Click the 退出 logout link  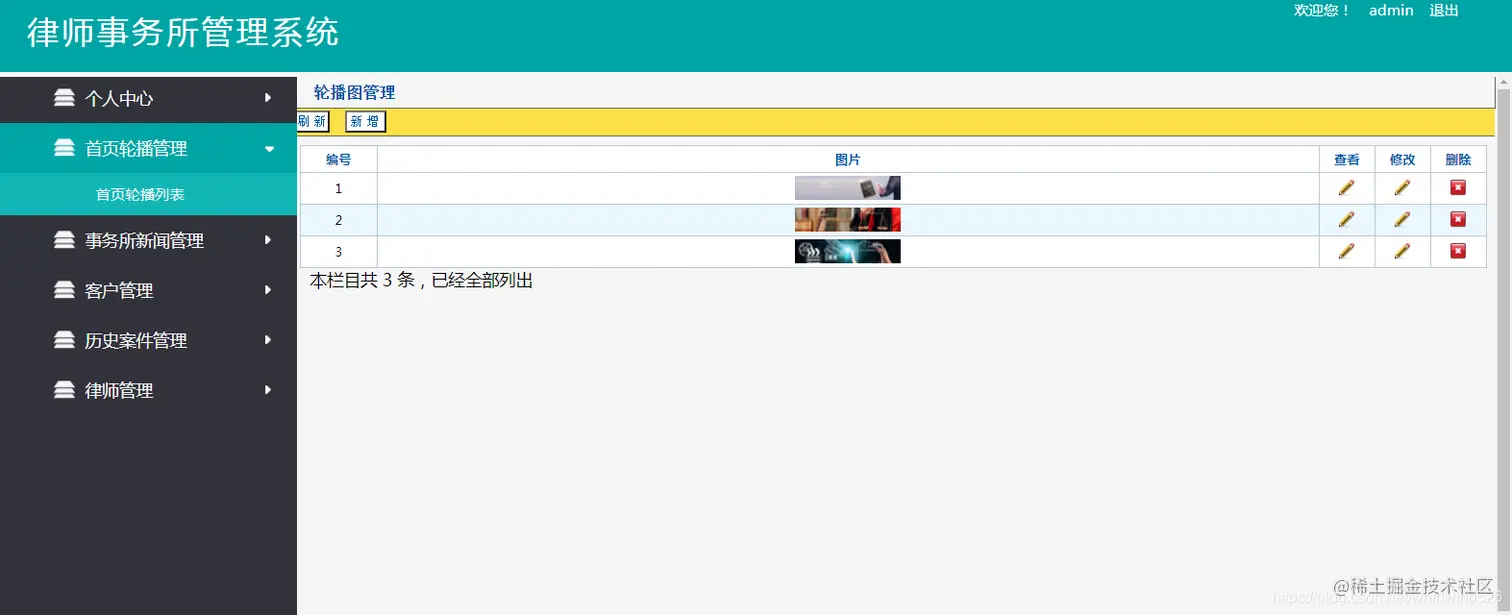pyautogui.click(x=1444, y=11)
